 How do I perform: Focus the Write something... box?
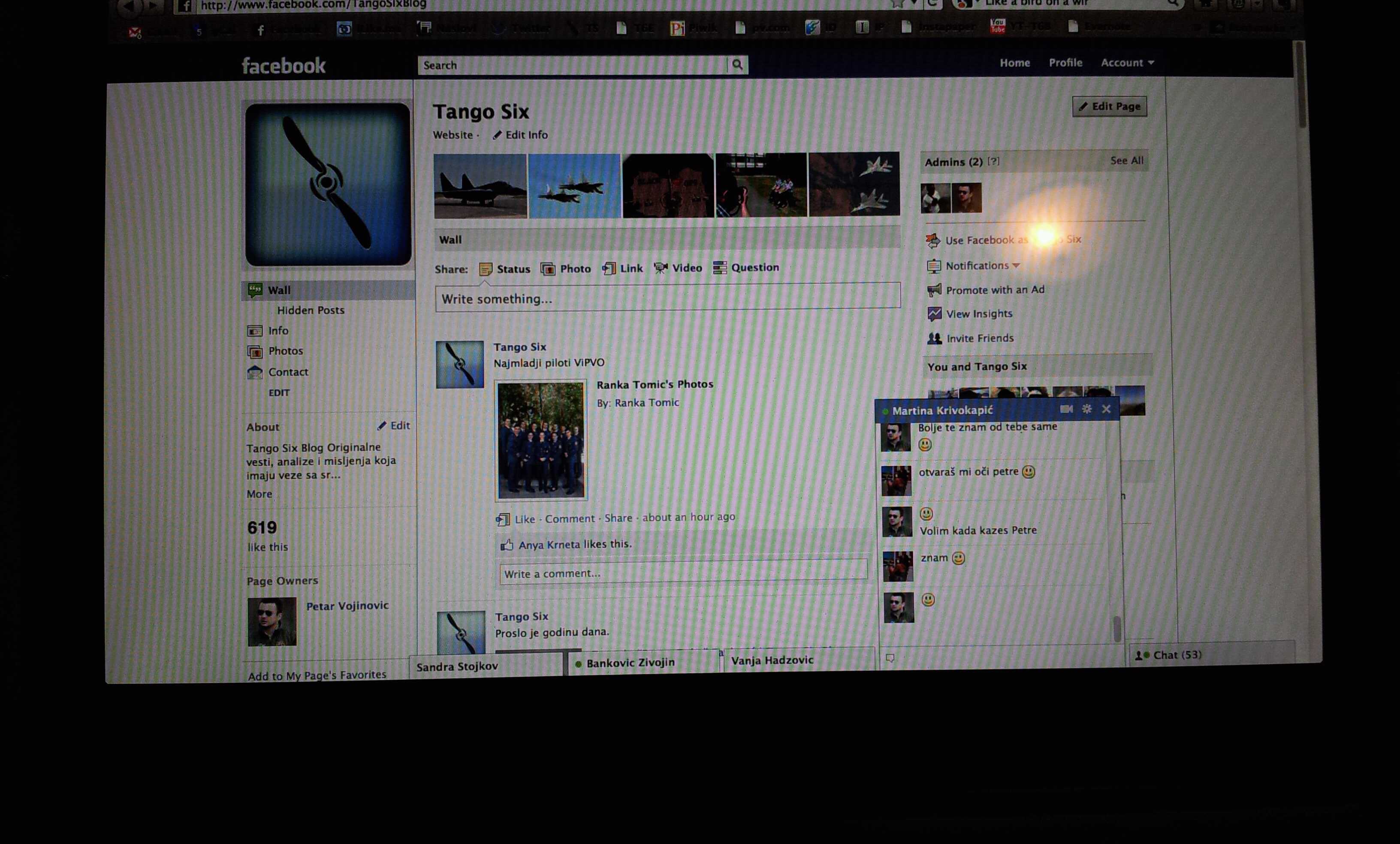(x=667, y=298)
